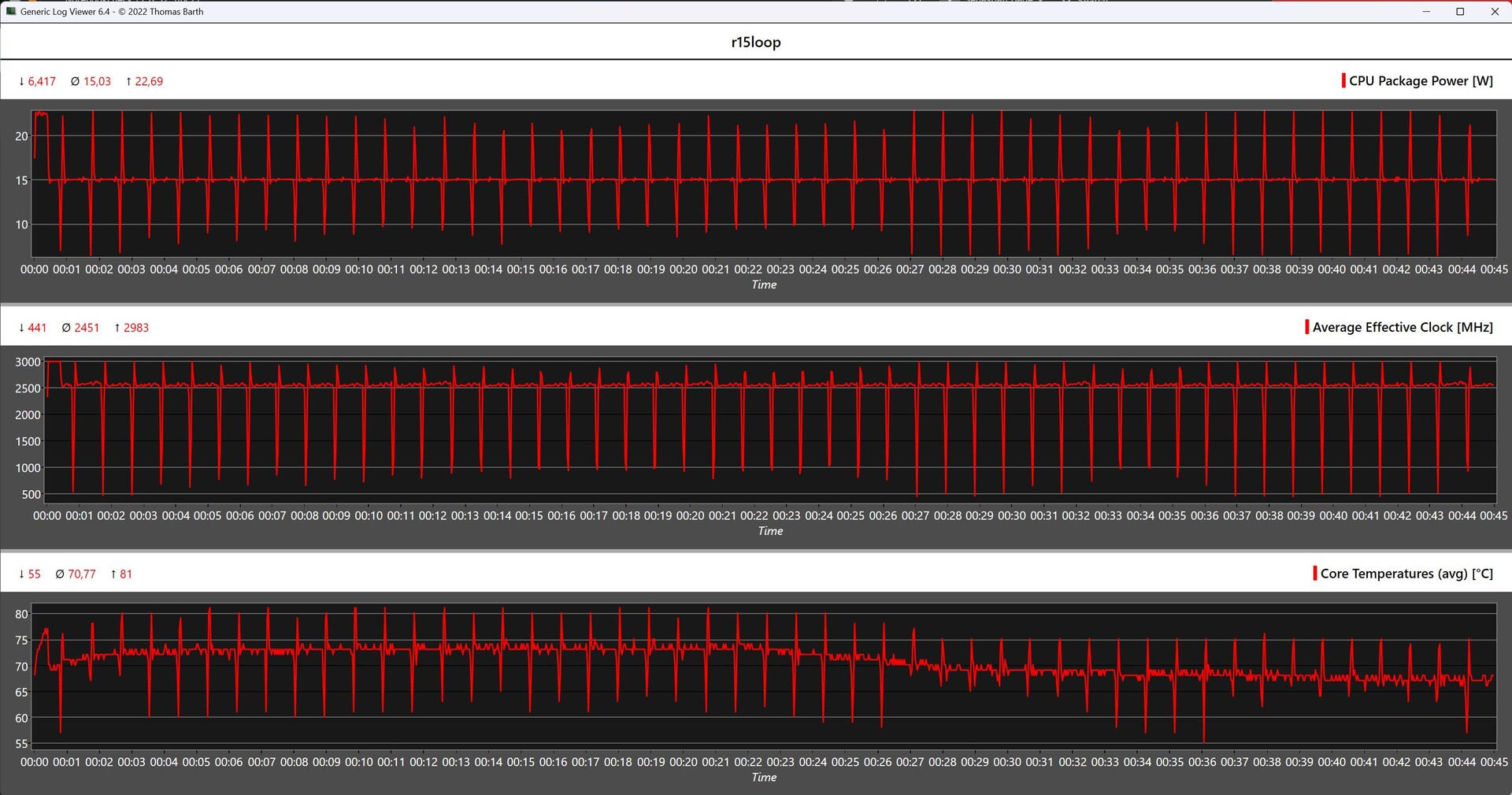The image size is (1512, 795).
Task: Click the 20 tick on power y-axis
Action: 21,136
